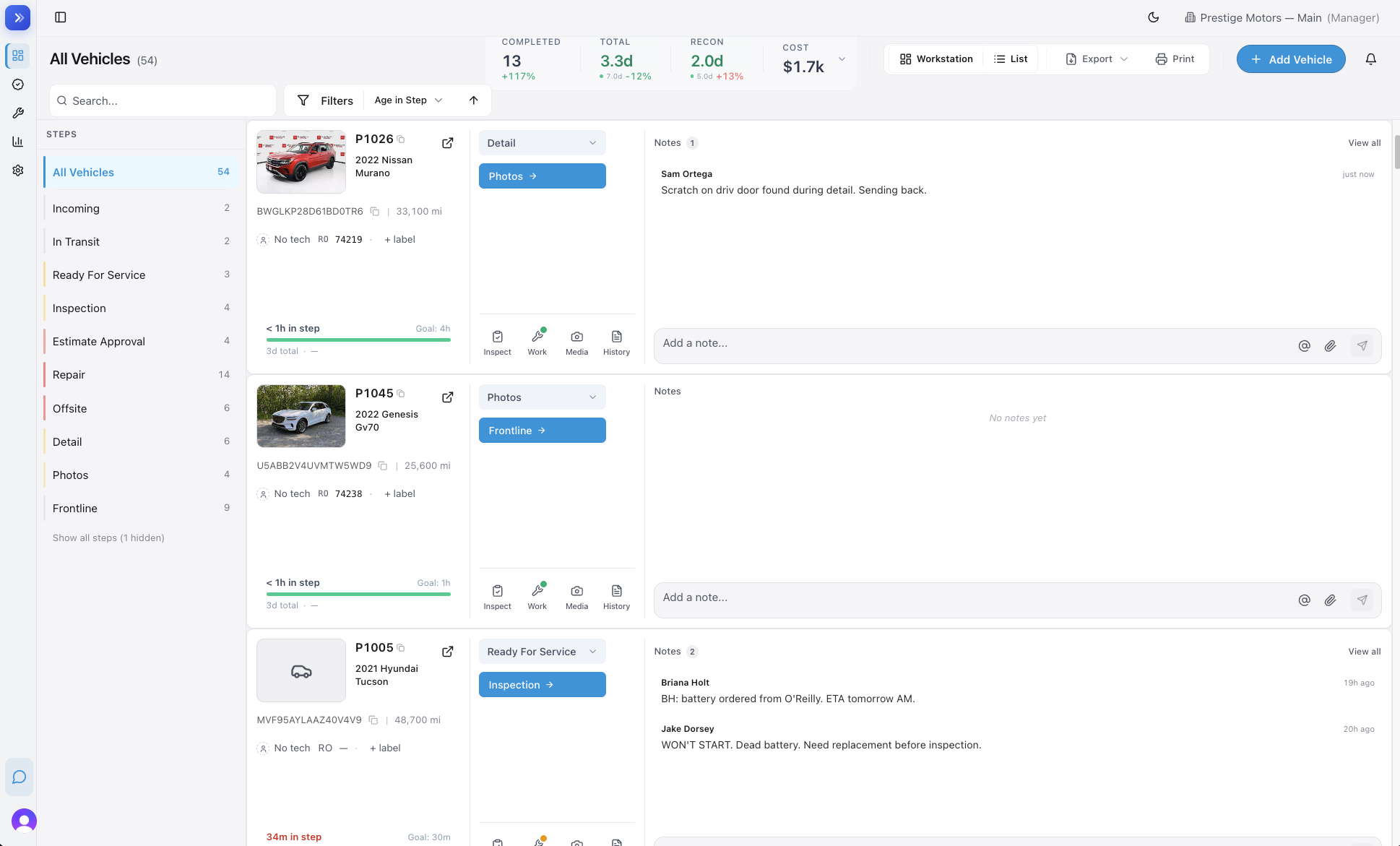Viewport: 1400px width, 846px height.
Task: Click P1045 time-in-step progress bar
Action: 358,594
